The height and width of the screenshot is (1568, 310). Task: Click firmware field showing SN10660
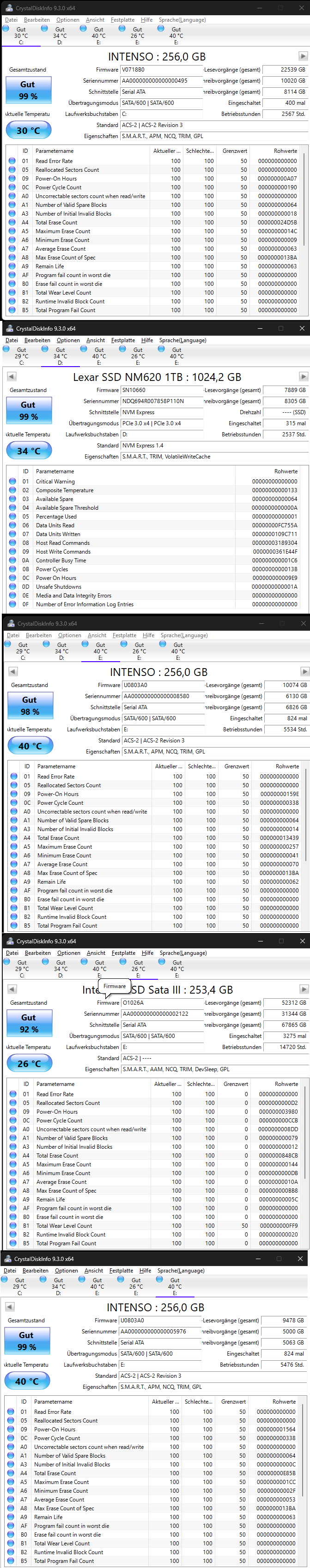pos(161,390)
